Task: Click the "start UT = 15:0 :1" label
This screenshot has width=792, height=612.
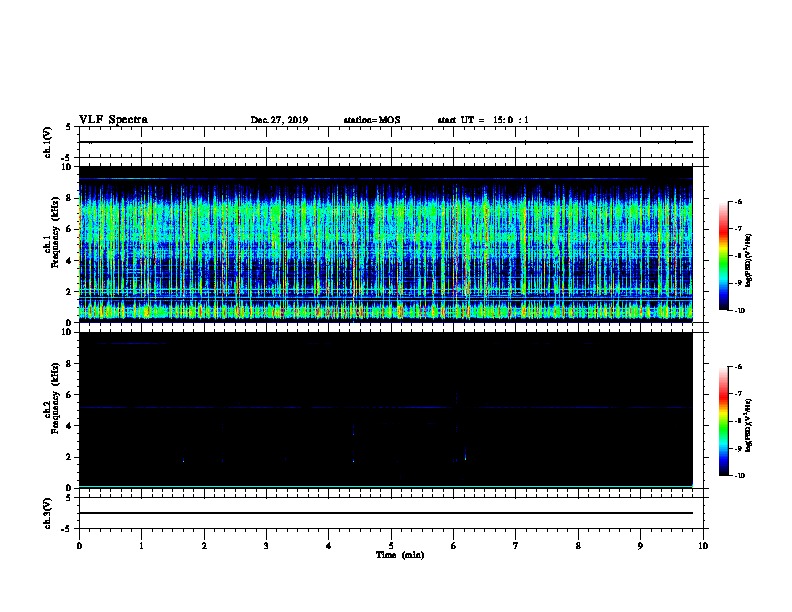Action: click(483, 120)
